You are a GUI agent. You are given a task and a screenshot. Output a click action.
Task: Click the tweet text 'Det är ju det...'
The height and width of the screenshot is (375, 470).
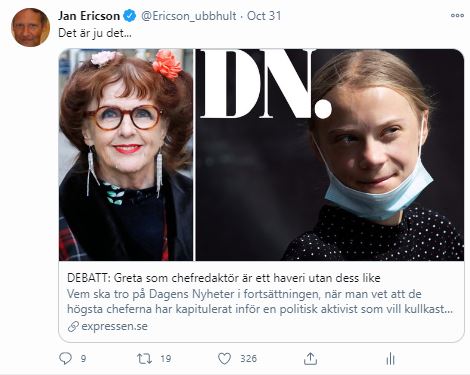[95, 33]
